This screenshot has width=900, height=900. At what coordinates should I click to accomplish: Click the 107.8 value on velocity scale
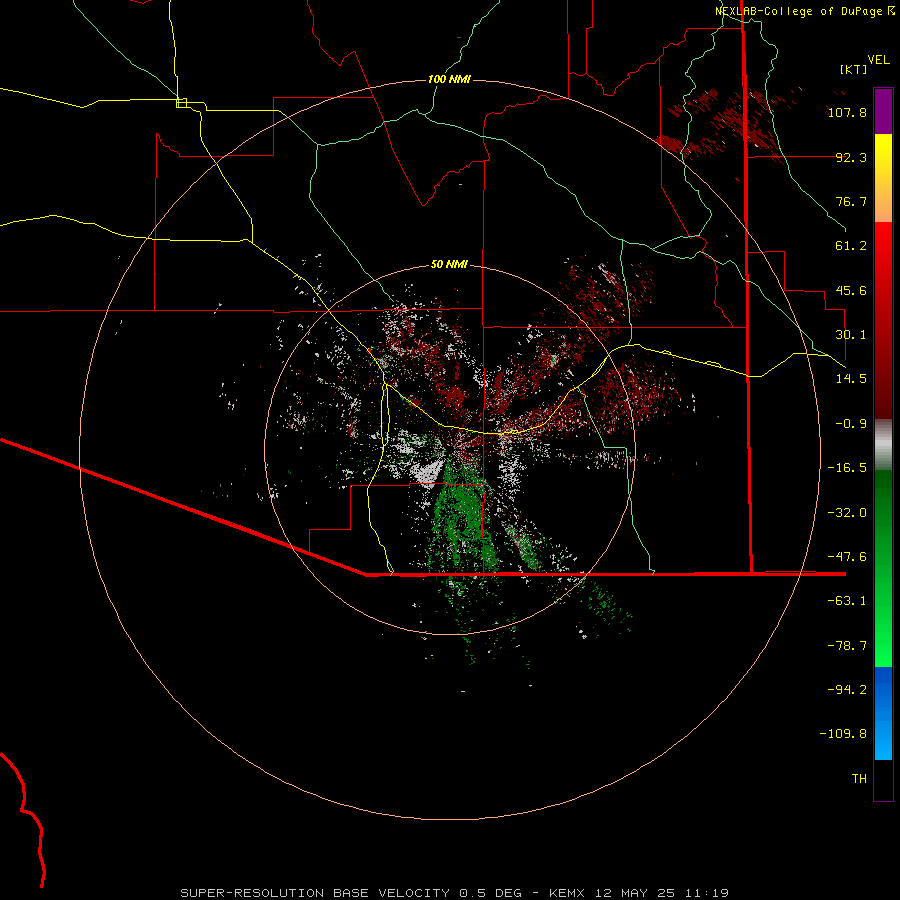tap(847, 112)
